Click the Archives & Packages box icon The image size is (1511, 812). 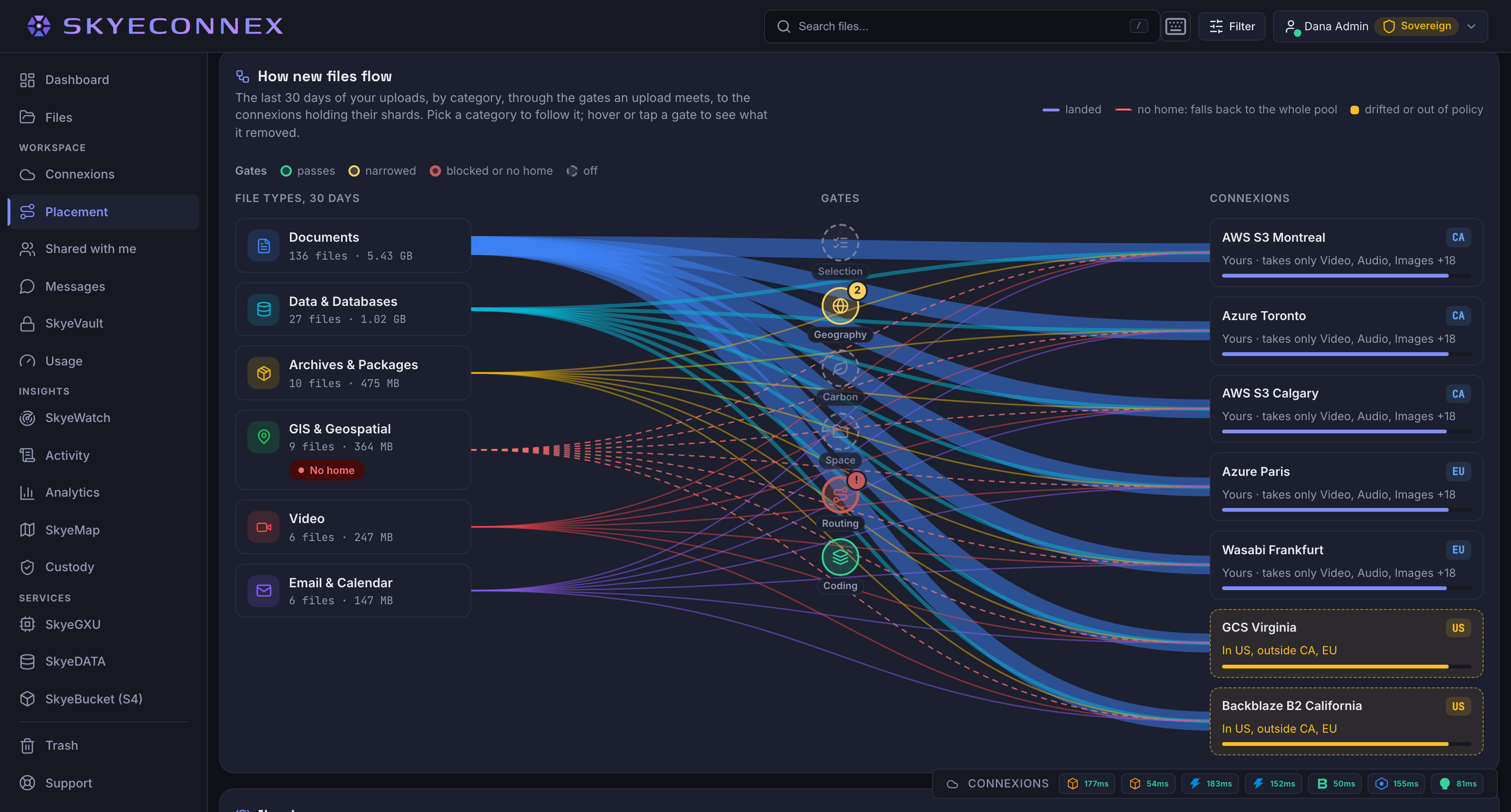263,373
